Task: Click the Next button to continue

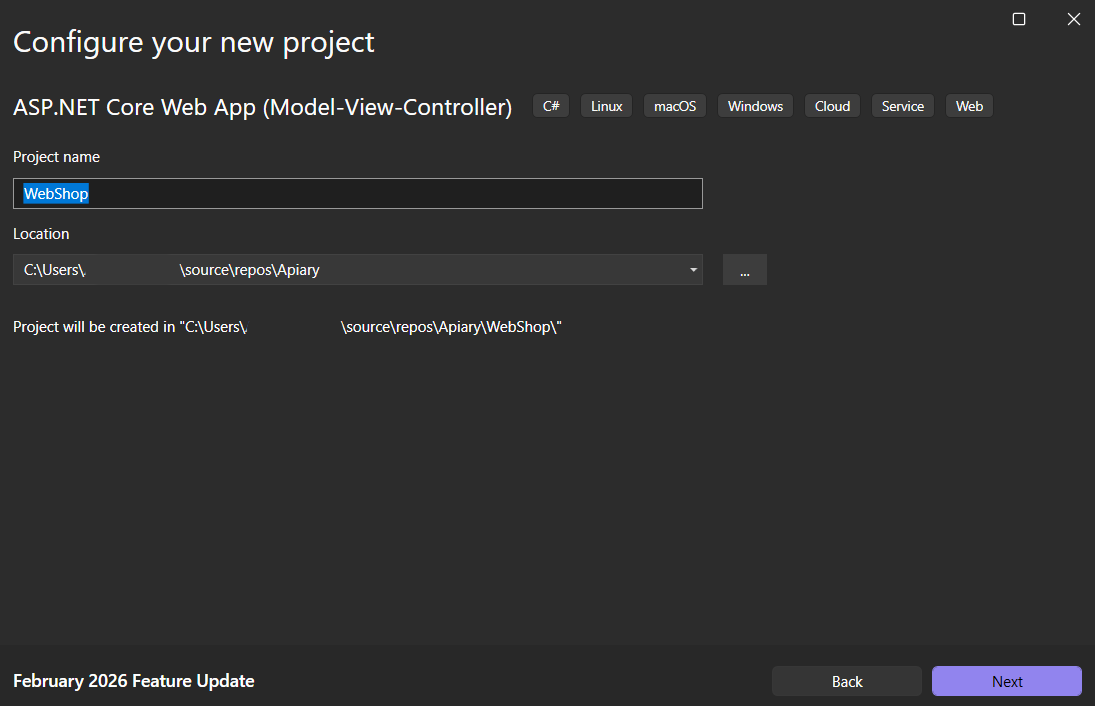Action: [1006, 681]
